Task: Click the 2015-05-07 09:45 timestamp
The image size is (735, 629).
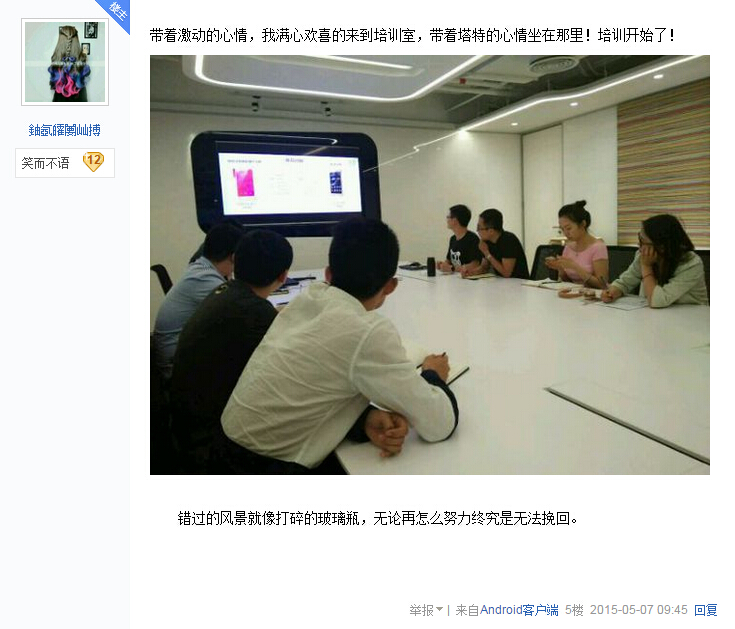Action: pos(638,610)
